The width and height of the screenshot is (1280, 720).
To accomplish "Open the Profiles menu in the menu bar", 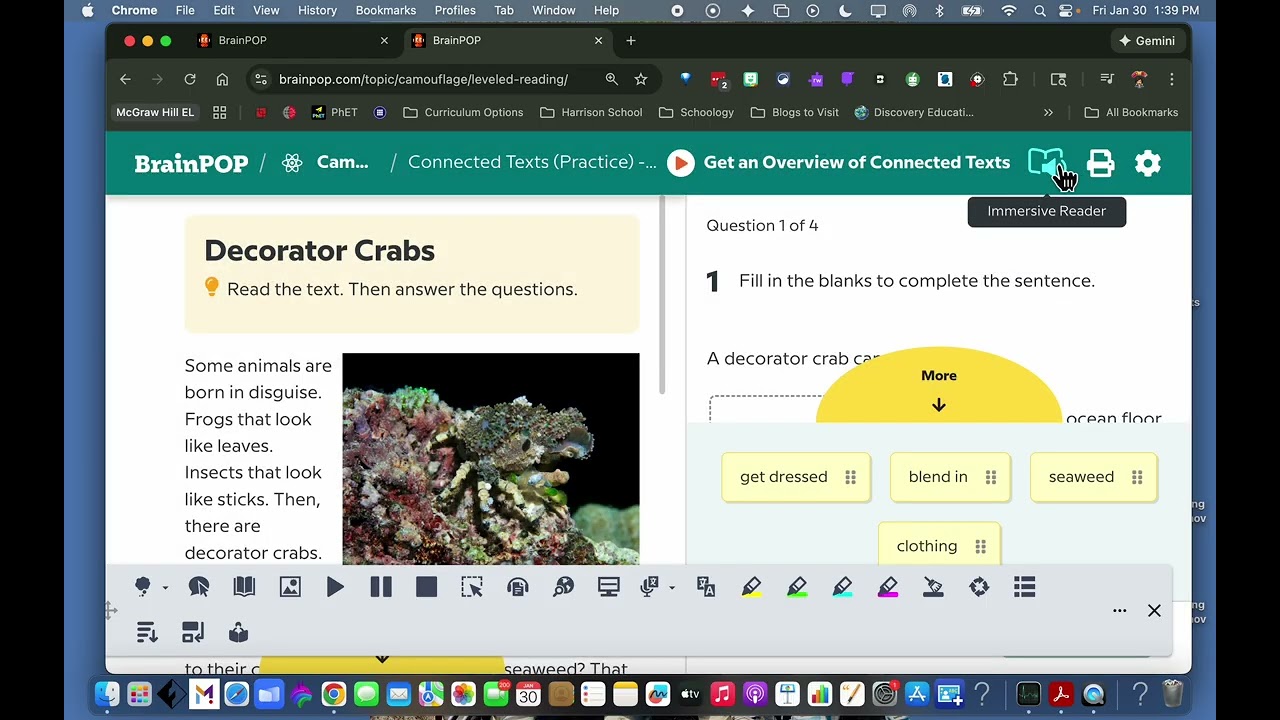I will tap(455, 10).
